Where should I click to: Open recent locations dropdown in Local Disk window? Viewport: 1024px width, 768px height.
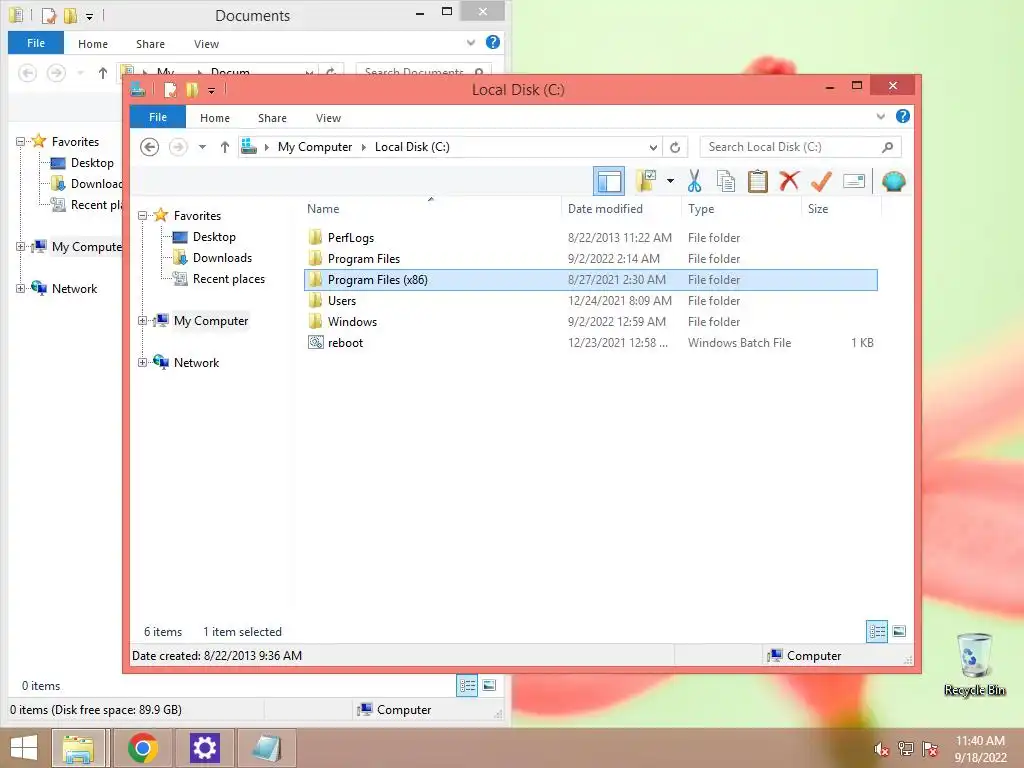202,147
